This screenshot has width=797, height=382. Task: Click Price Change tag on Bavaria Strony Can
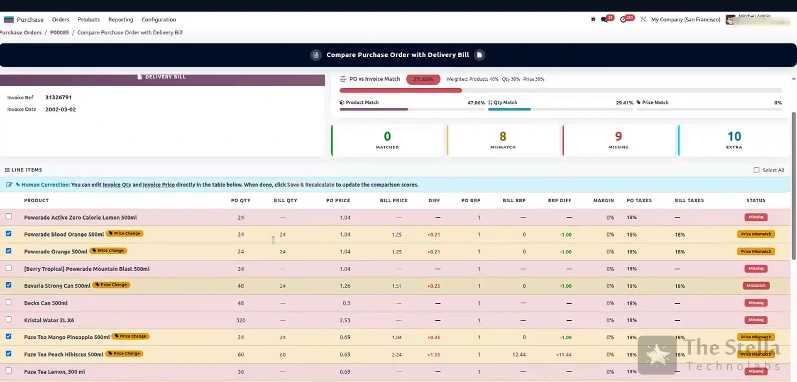coord(111,285)
